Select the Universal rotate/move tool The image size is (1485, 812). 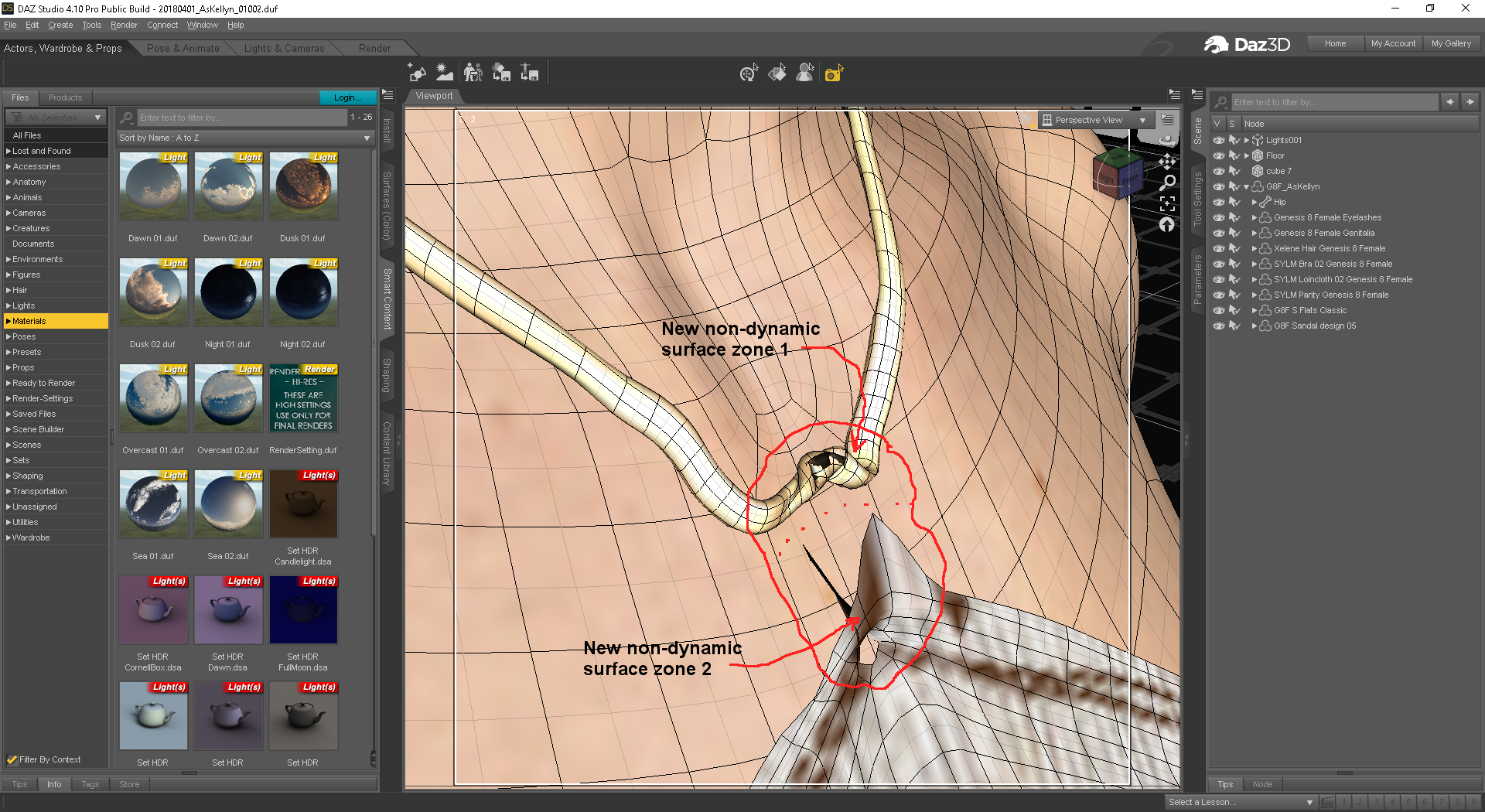tap(749, 73)
